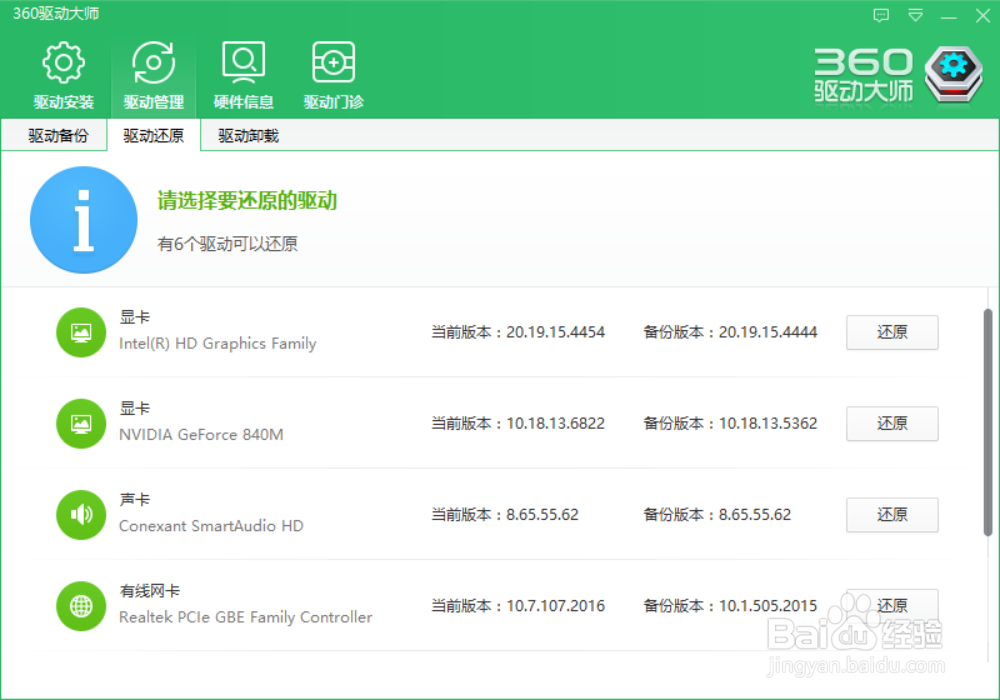Open the titlebar dropdown arrow menu
The image size is (1000, 700).
[914, 15]
